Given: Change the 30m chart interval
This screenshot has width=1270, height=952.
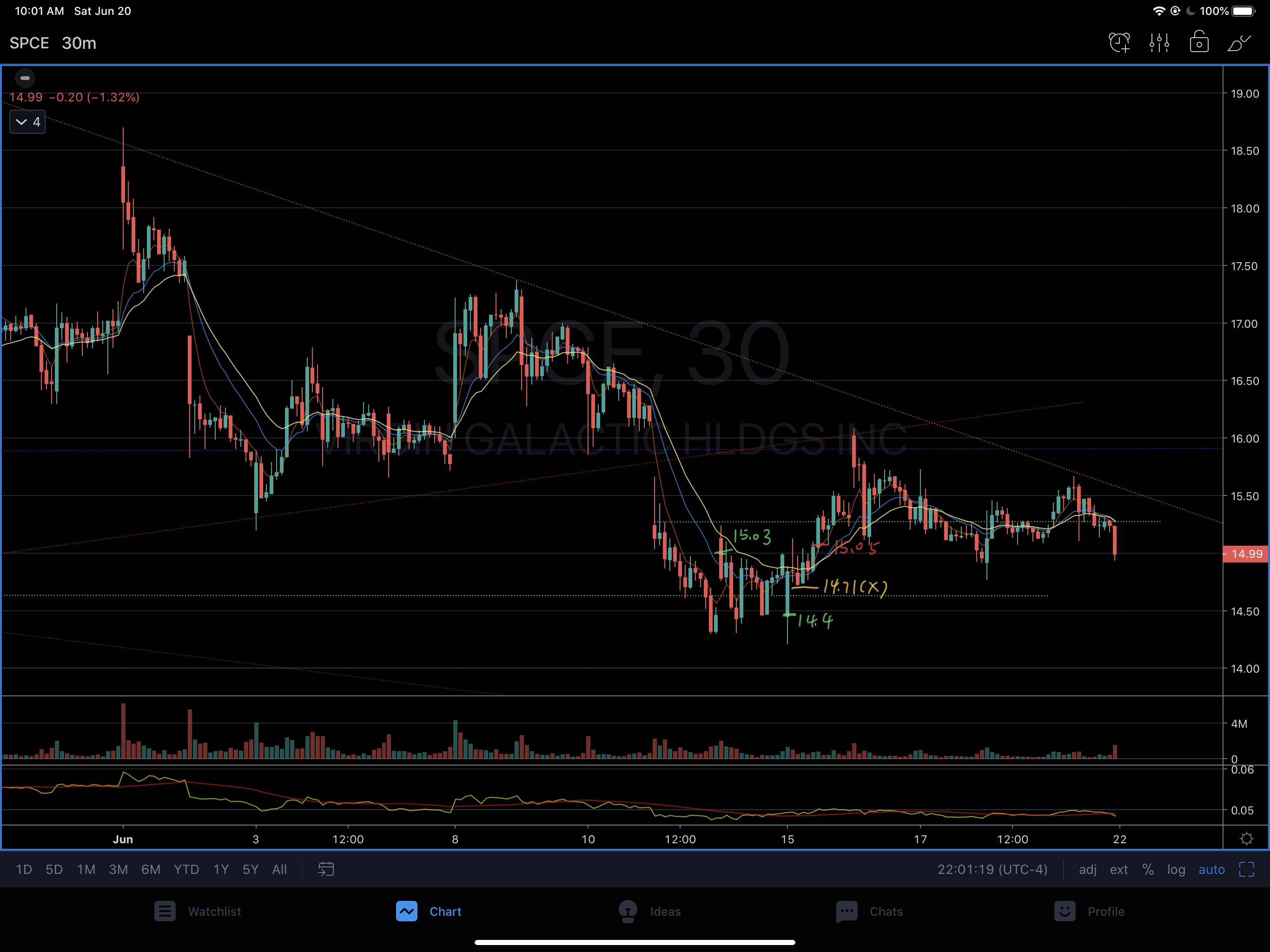Looking at the screenshot, I should tap(79, 43).
